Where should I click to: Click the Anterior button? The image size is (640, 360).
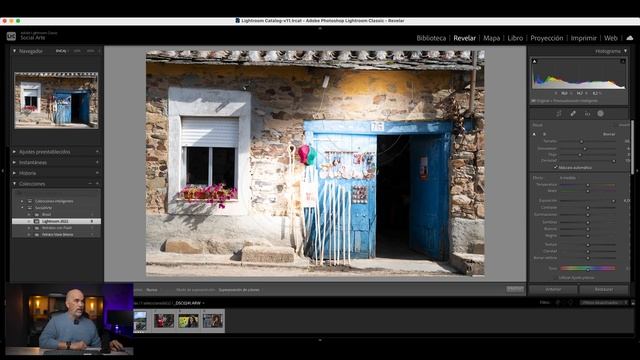pyautogui.click(x=553, y=289)
